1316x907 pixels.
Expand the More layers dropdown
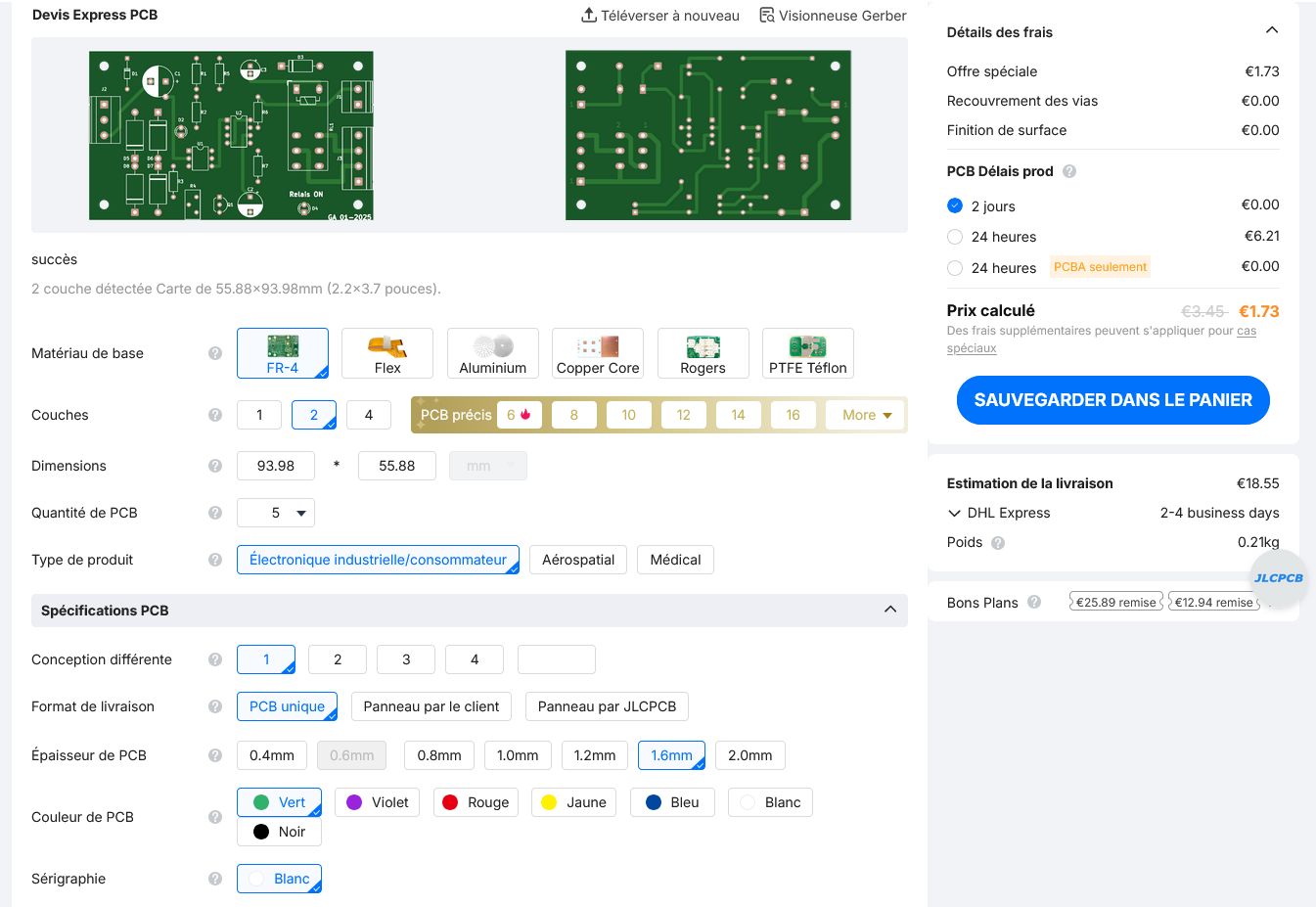866,415
